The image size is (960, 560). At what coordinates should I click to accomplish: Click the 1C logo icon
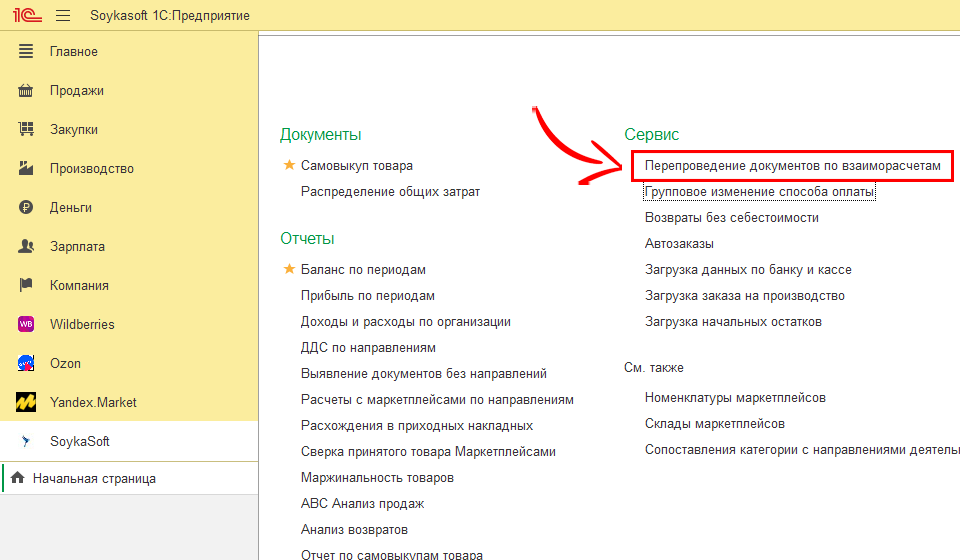(26, 15)
